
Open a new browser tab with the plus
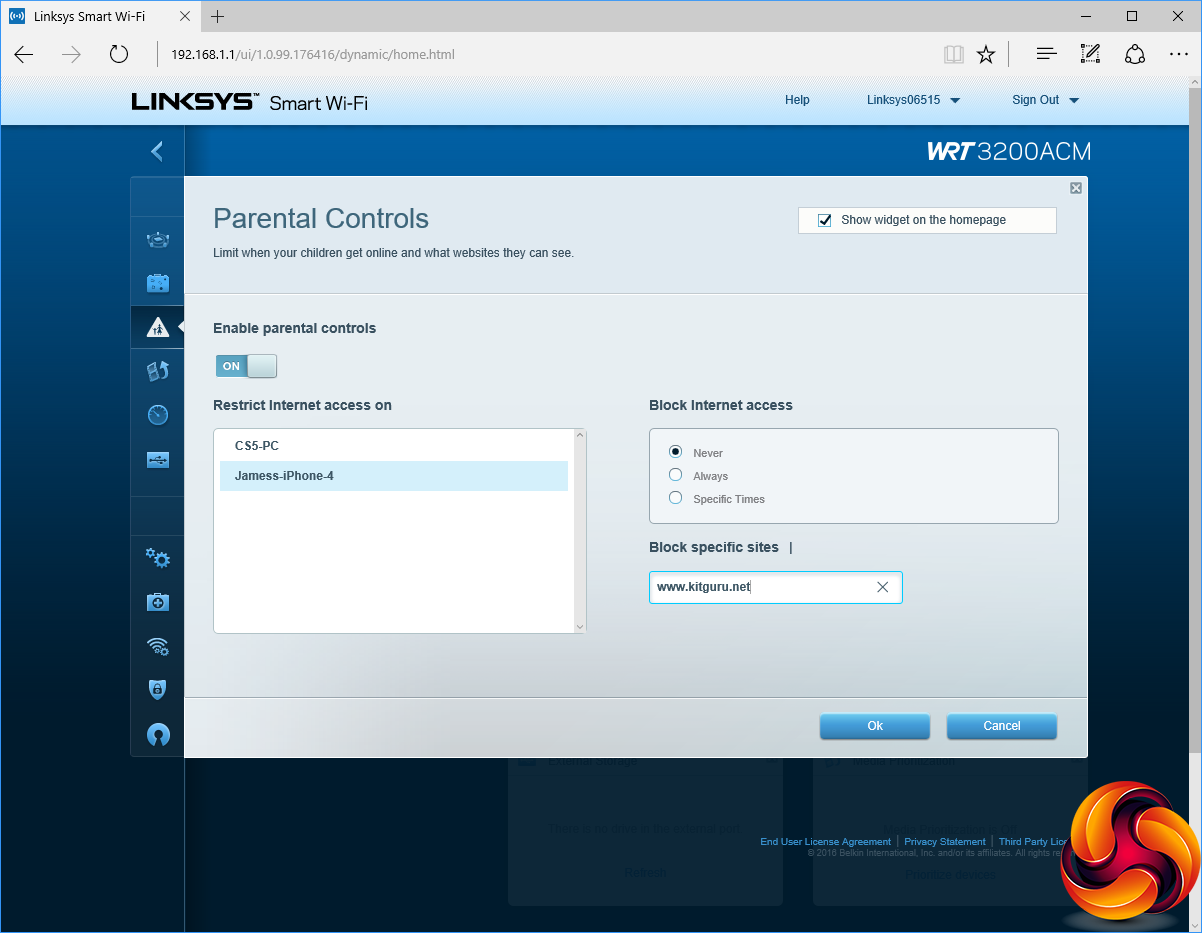click(218, 17)
